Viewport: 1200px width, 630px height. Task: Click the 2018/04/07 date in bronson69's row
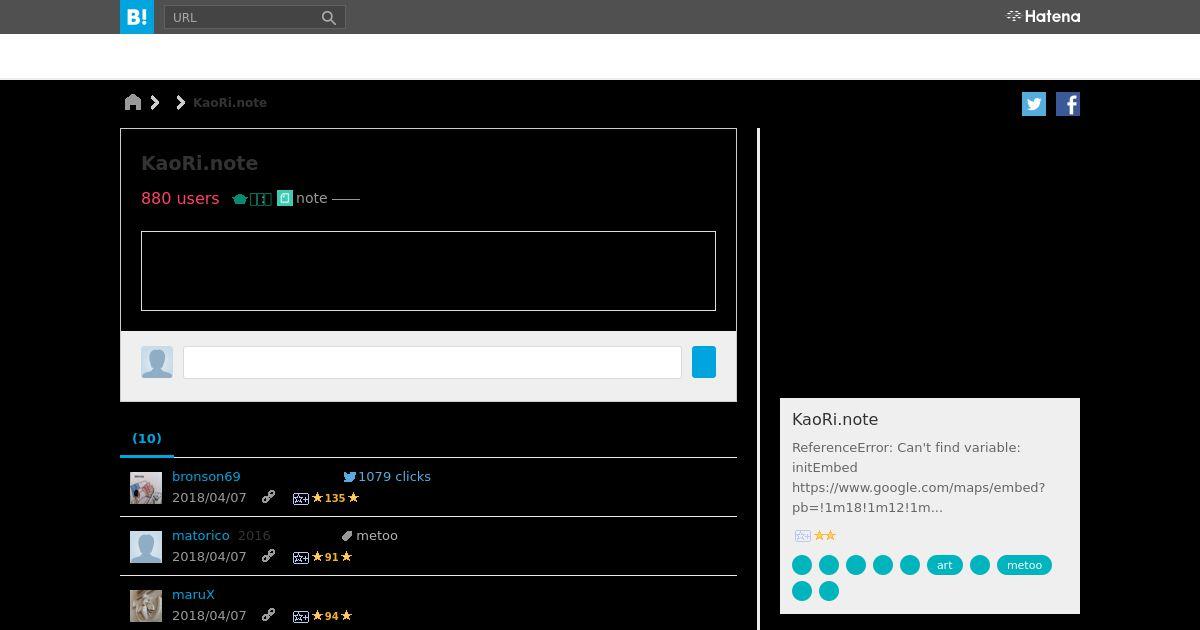click(x=209, y=498)
